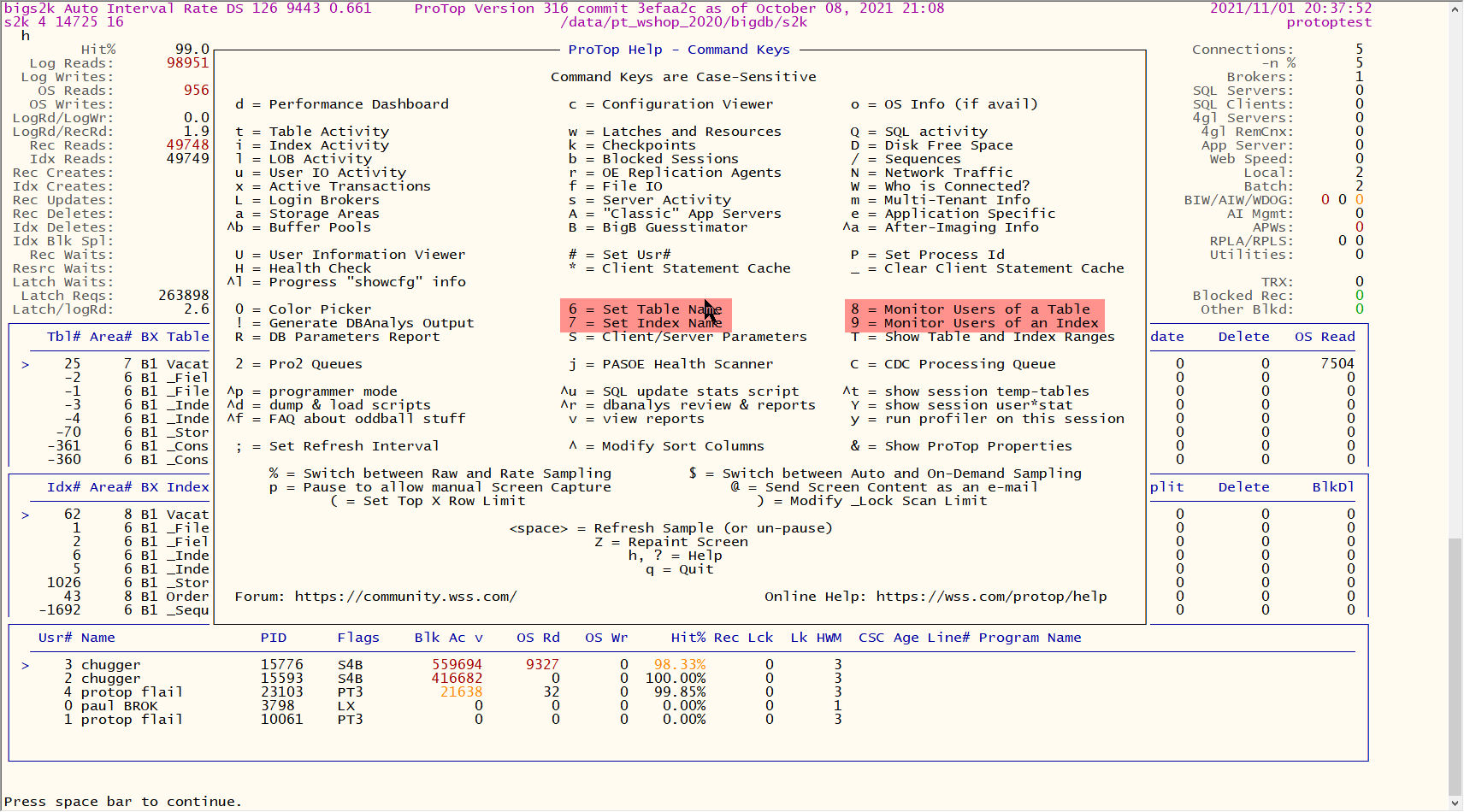Click the scrollbar up arrow
Image resolution: width=1464 pixels, height=812 pixels.
pyautogui.click(x=1455, y=9)
